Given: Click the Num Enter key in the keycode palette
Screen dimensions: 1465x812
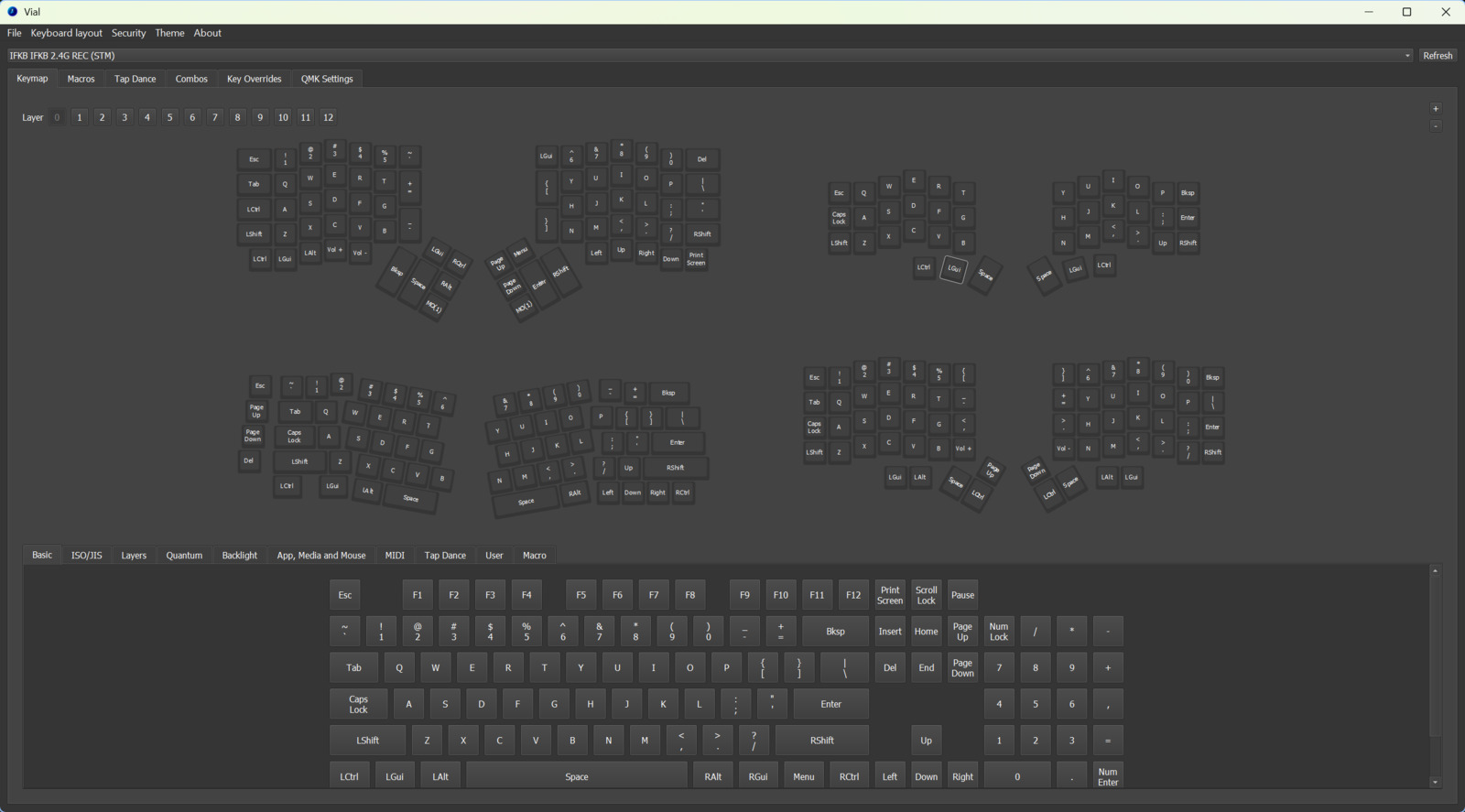Looking at the screenshot, I should 1108,776.
